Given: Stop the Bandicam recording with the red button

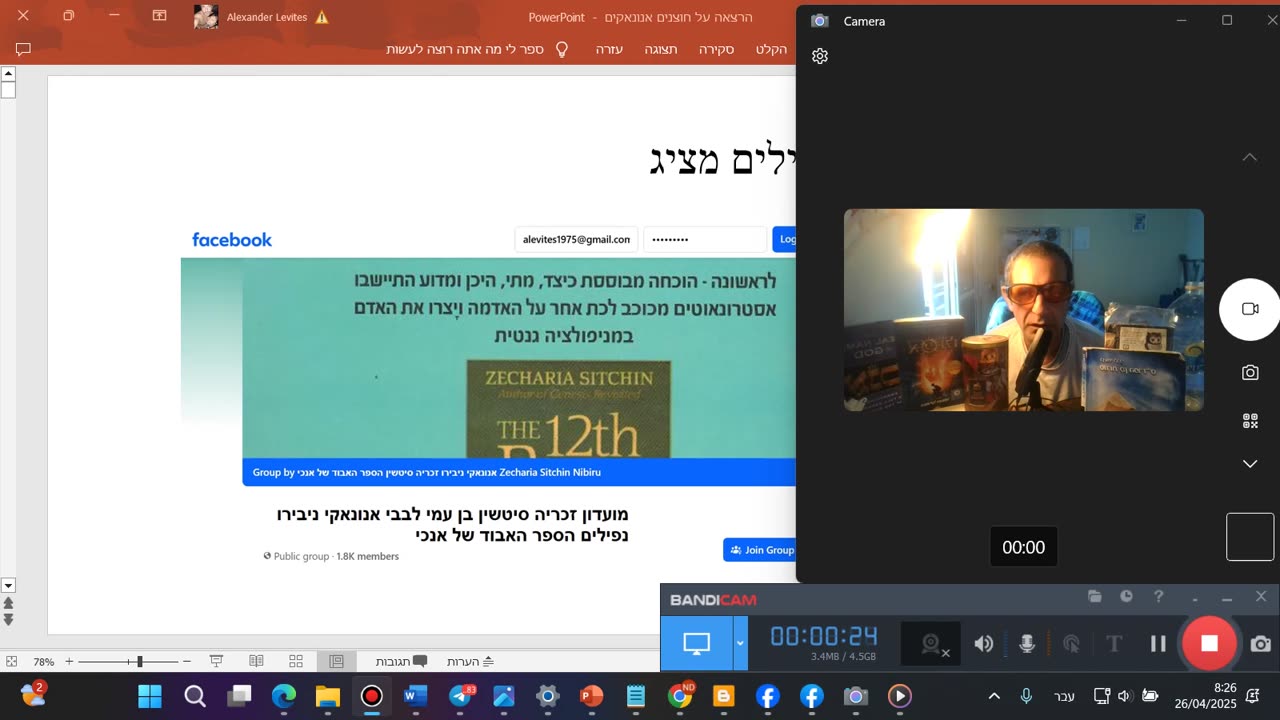Looking at the screenshot, I should click(1209, 643).
